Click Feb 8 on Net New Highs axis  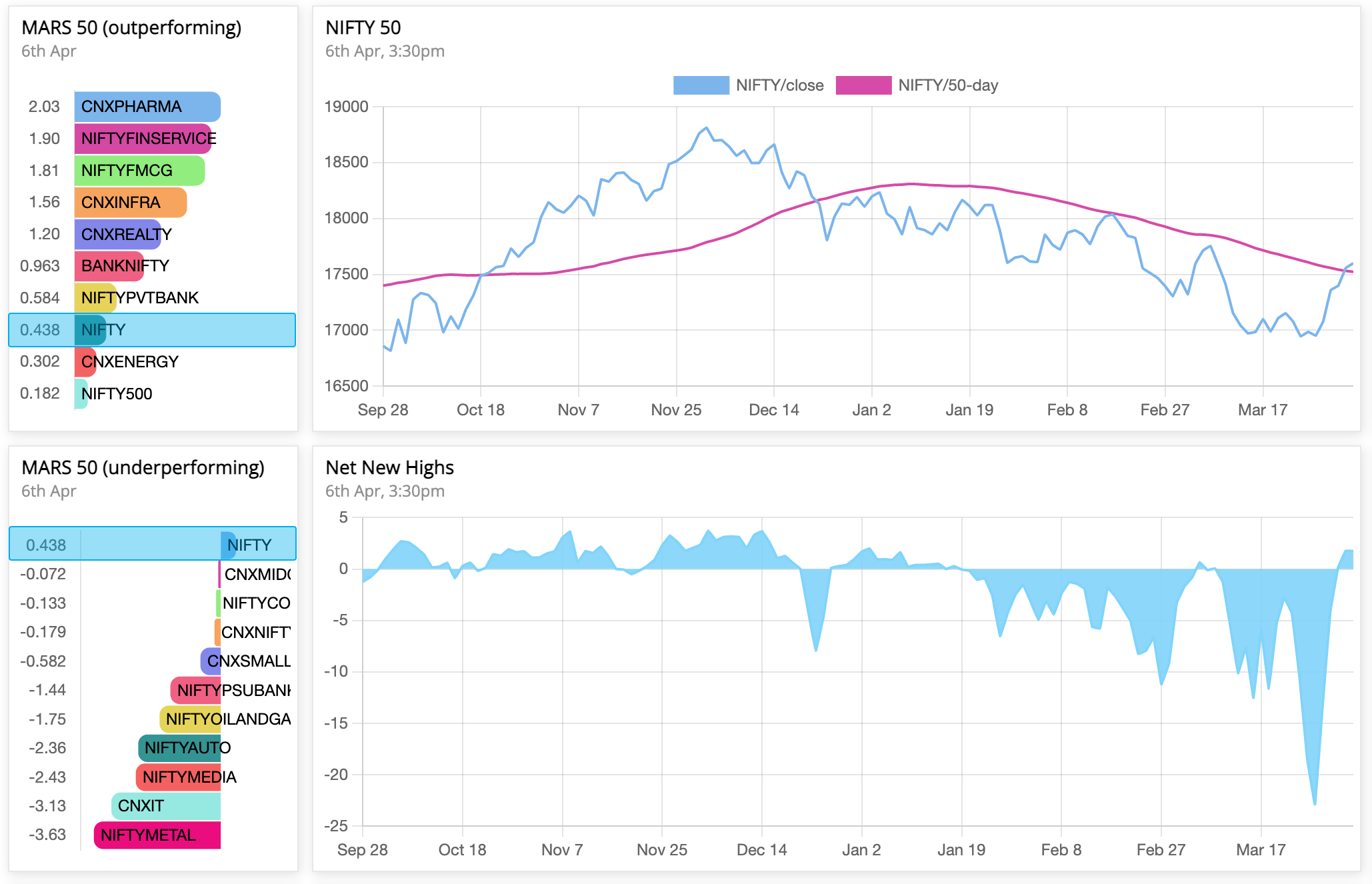(1061, 850)
